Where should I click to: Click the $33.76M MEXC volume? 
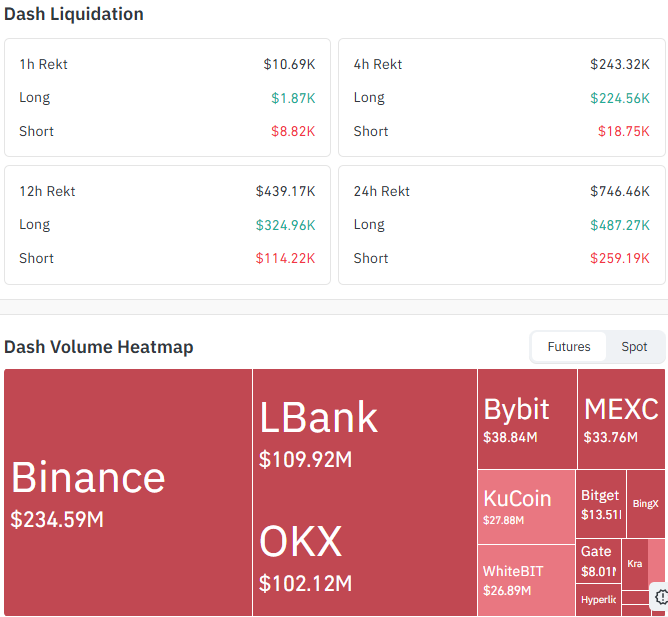pyautogui.click(x=610, y=437)
